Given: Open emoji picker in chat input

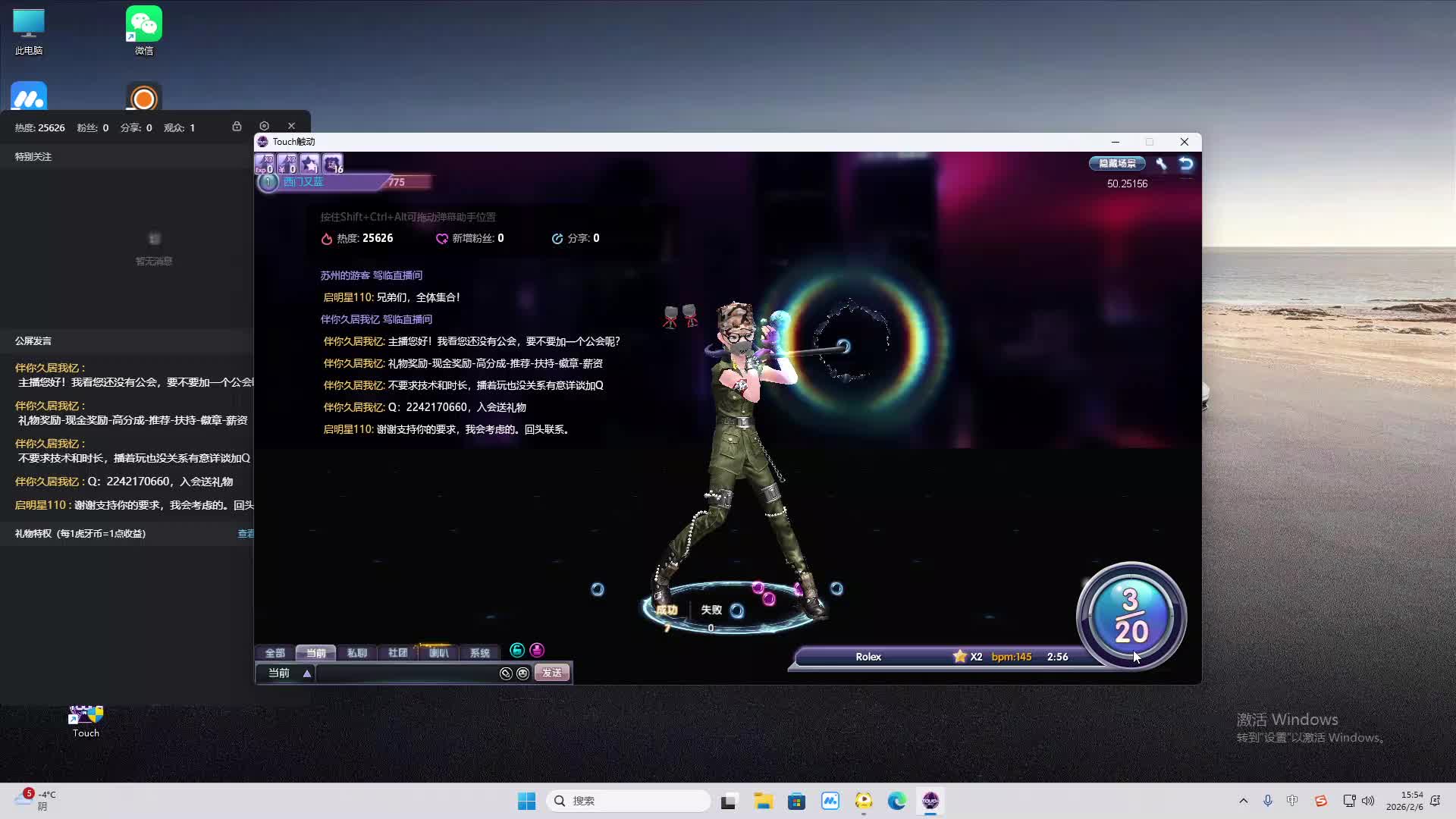Looking at the screenshot, I should [522, 673].
